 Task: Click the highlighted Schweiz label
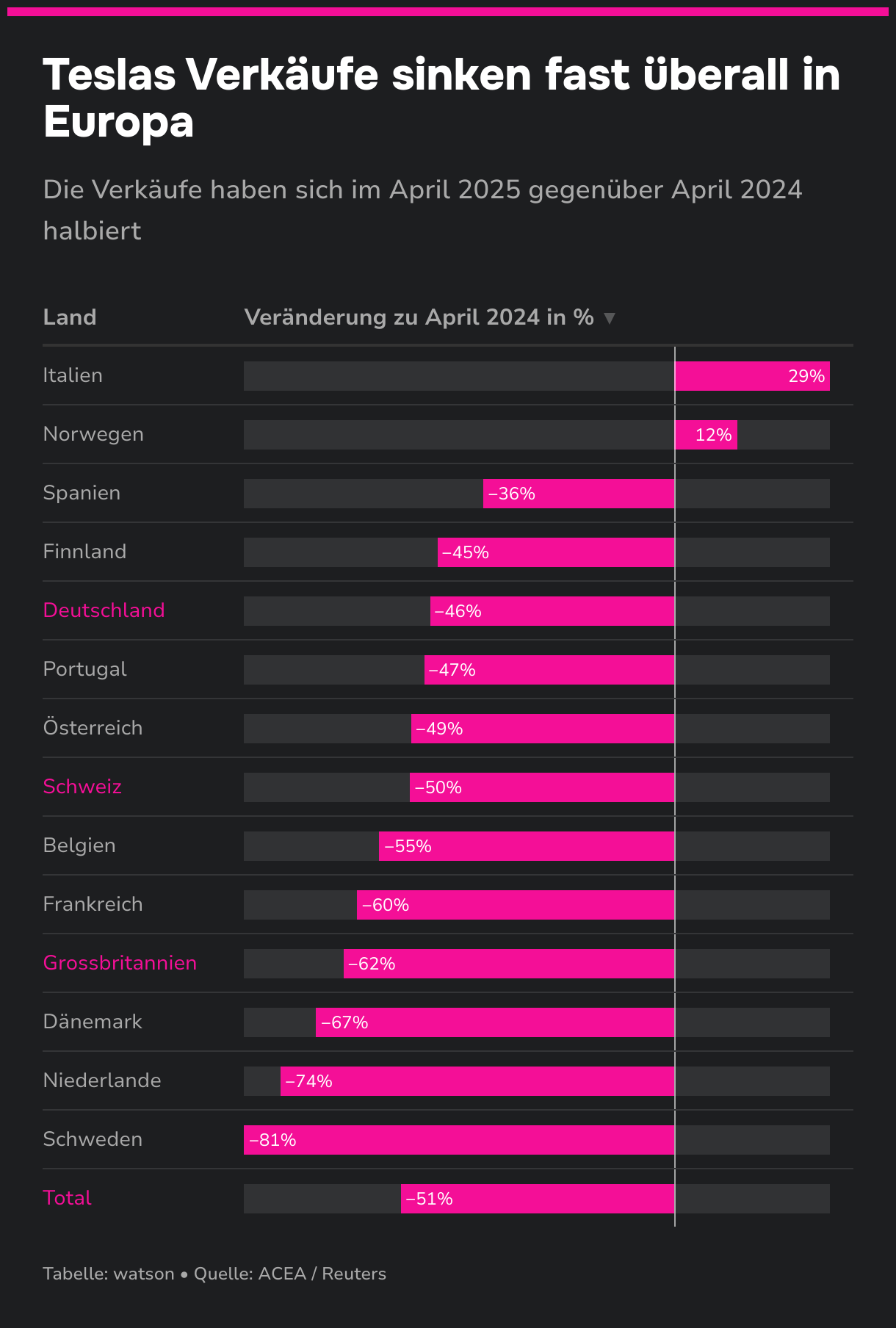point(82,787)
